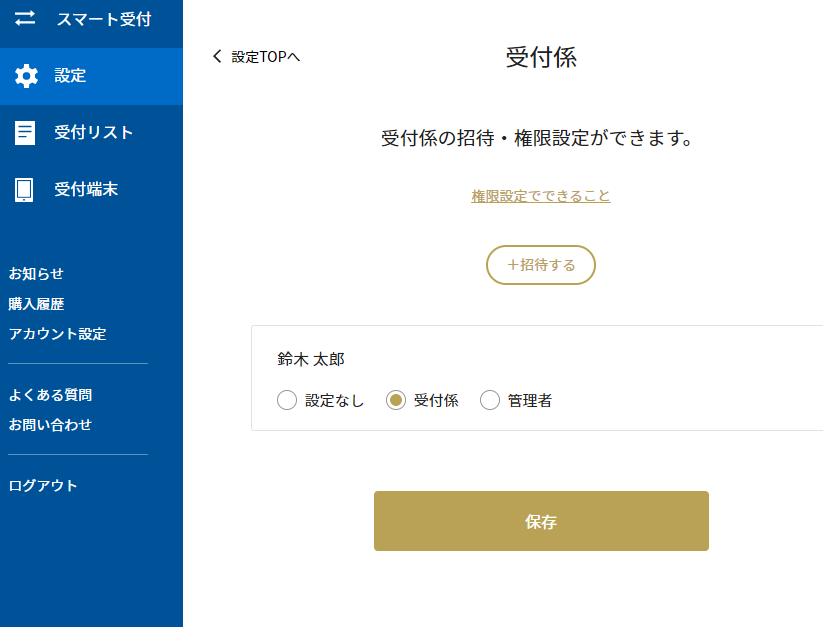823x627 pixels.
Task: Click the gear icon for 設定
Action: point(26,76)
